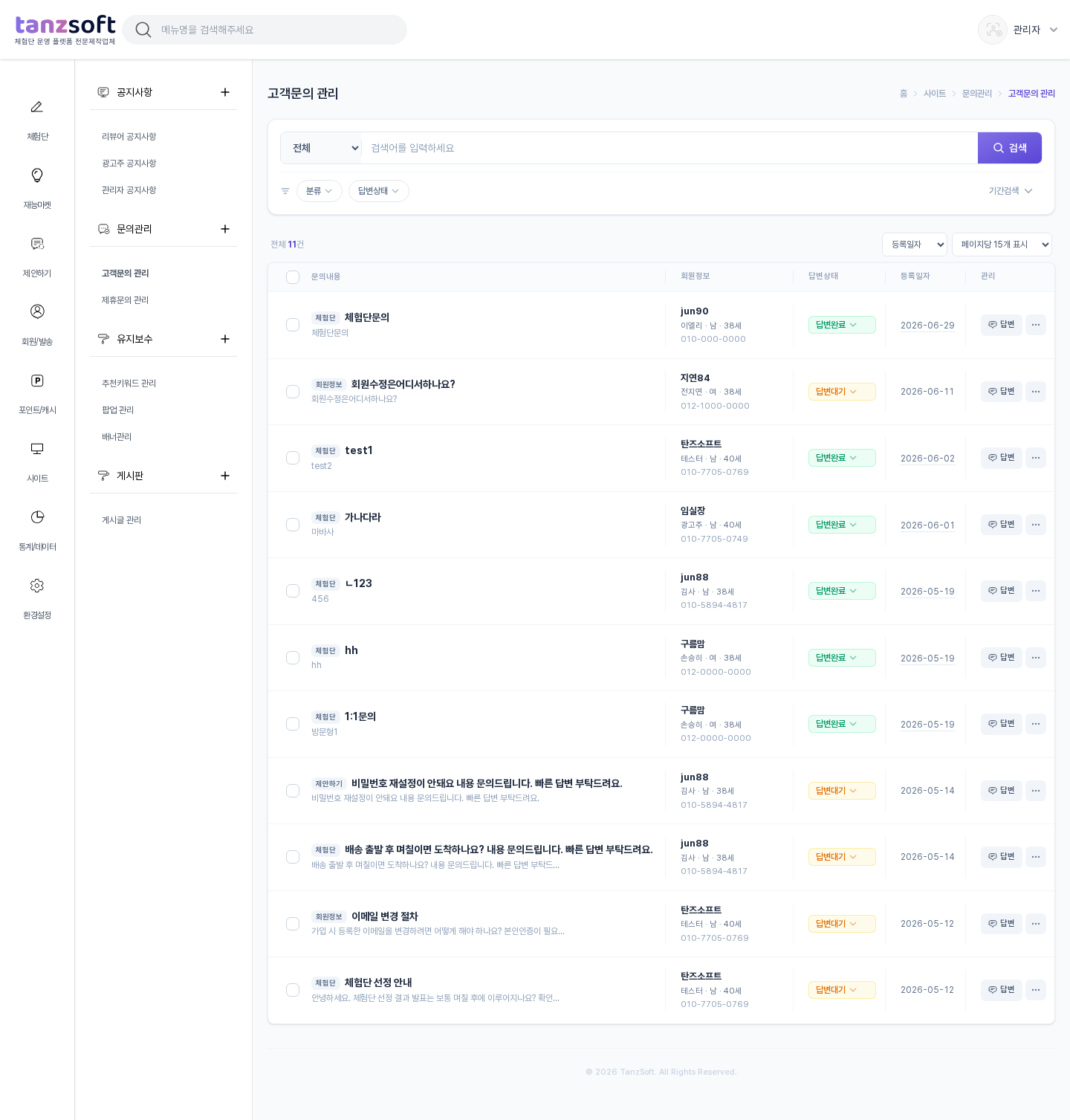
Task: Open more options for 이메일 변경 절차 row
Action: pos(1036,924)
